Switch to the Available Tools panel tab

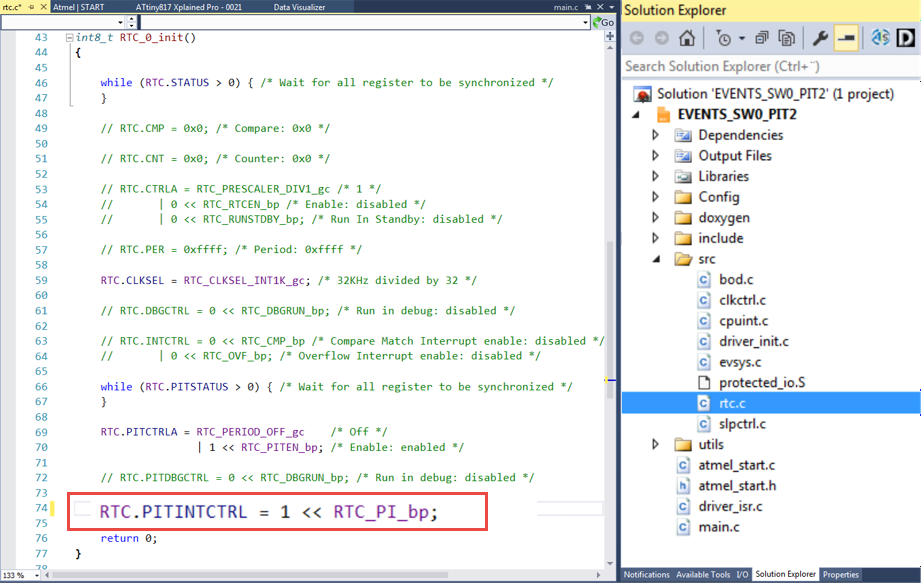point(703,575)
